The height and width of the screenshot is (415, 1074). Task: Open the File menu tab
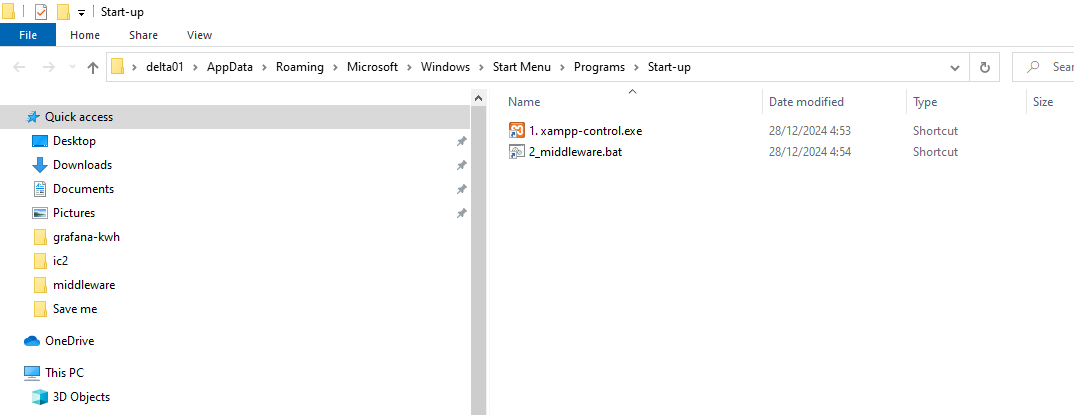point(28,35)
